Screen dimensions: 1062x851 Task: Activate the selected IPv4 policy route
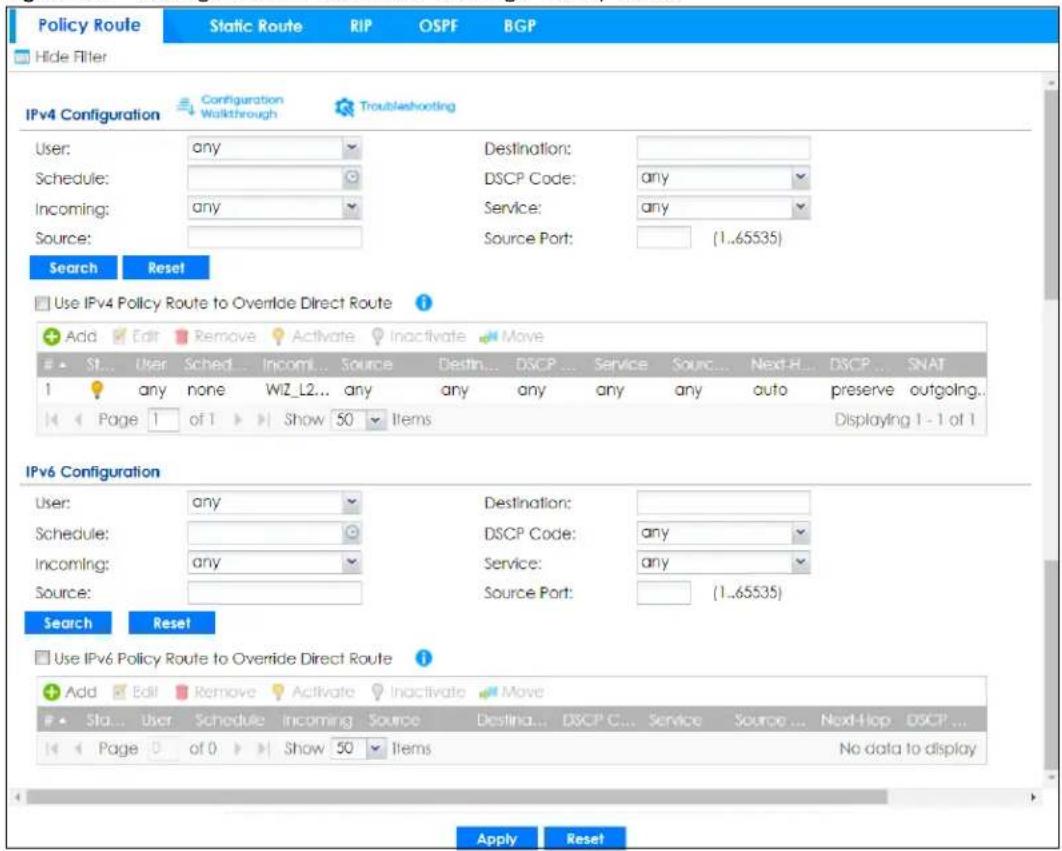pyautogui.click(x=313, y=336)
